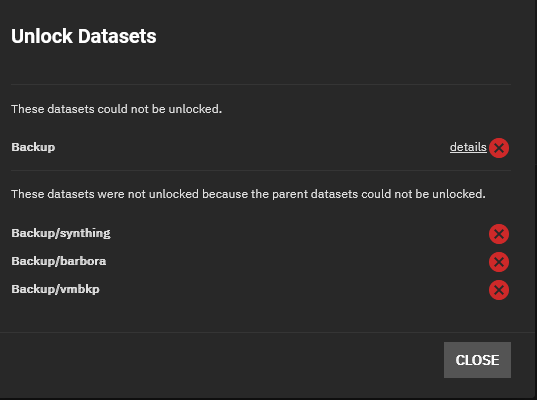Image resolution: width=537 pixels, height=400 pixels.
Task: Click the parent datasets explanation message
Action: [248, 194]
